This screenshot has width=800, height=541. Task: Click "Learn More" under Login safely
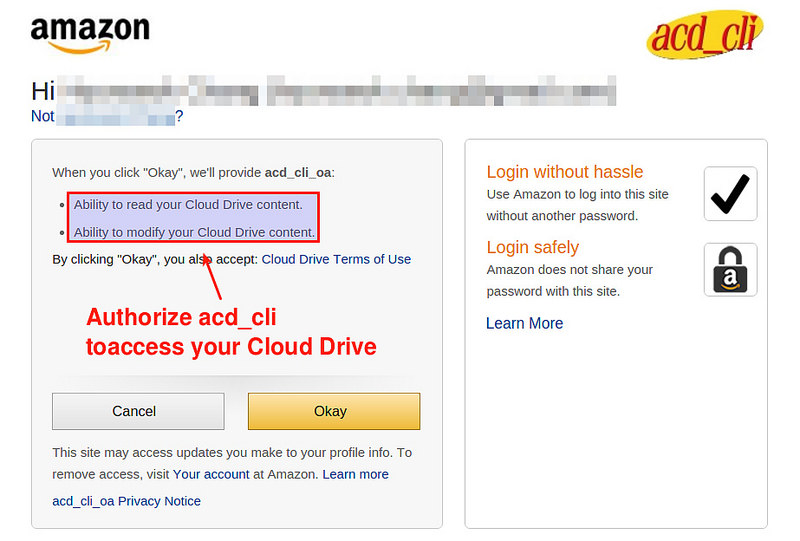[524, 323]
